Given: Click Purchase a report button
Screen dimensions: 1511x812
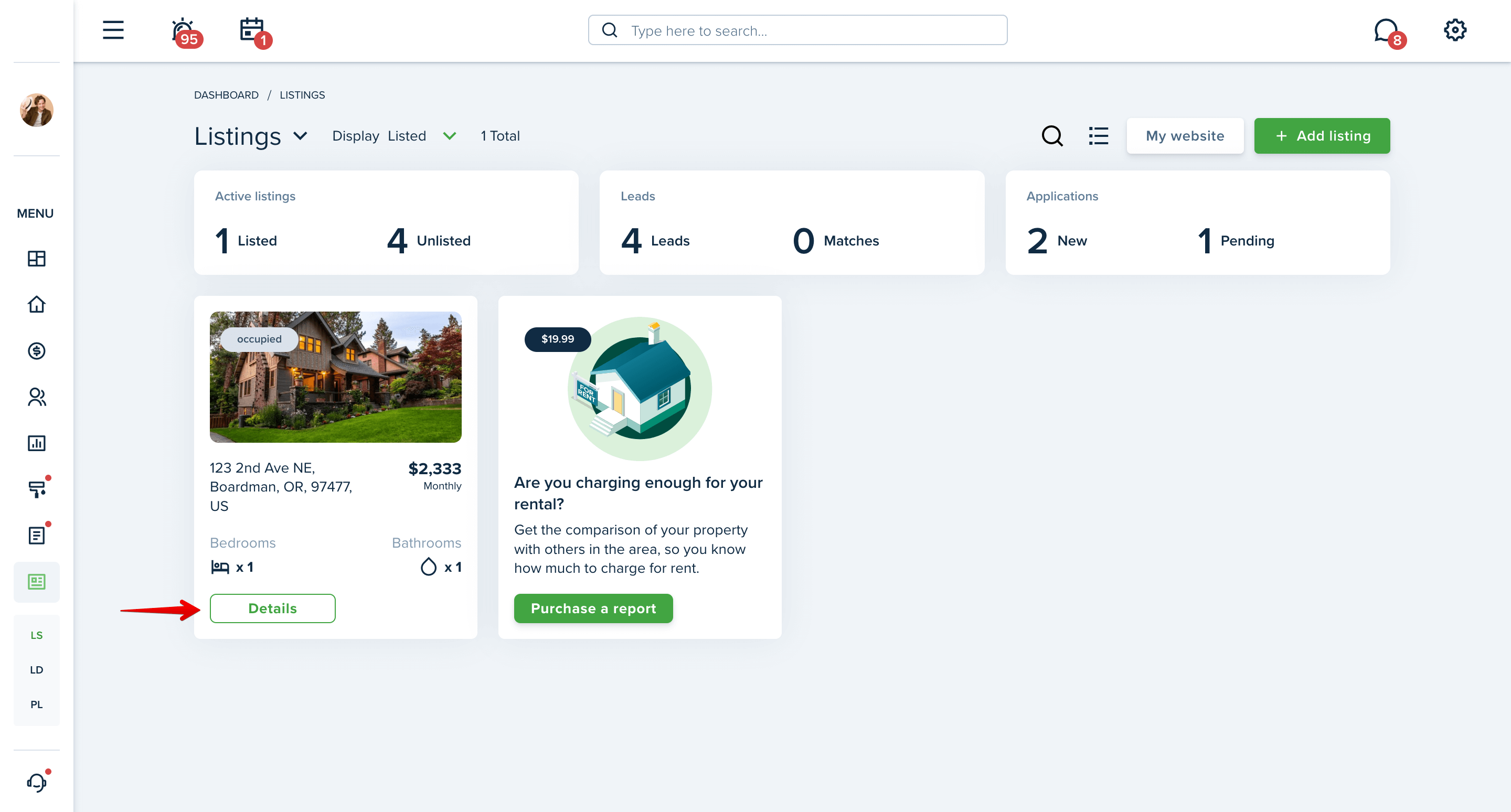Looking at the screenshot, I should pos(593,608).
